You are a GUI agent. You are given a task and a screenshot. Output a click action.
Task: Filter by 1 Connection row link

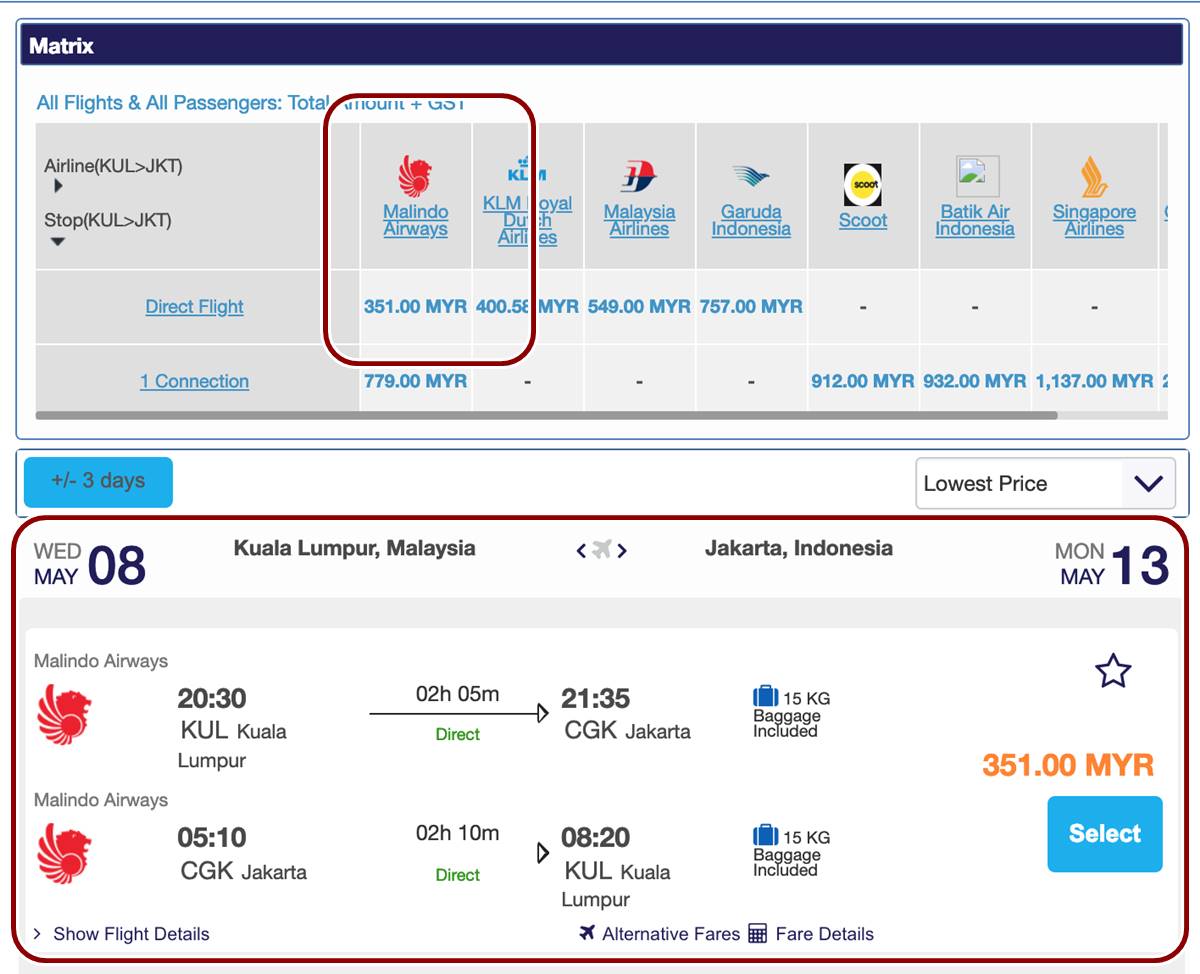click(x=194, y=381)
